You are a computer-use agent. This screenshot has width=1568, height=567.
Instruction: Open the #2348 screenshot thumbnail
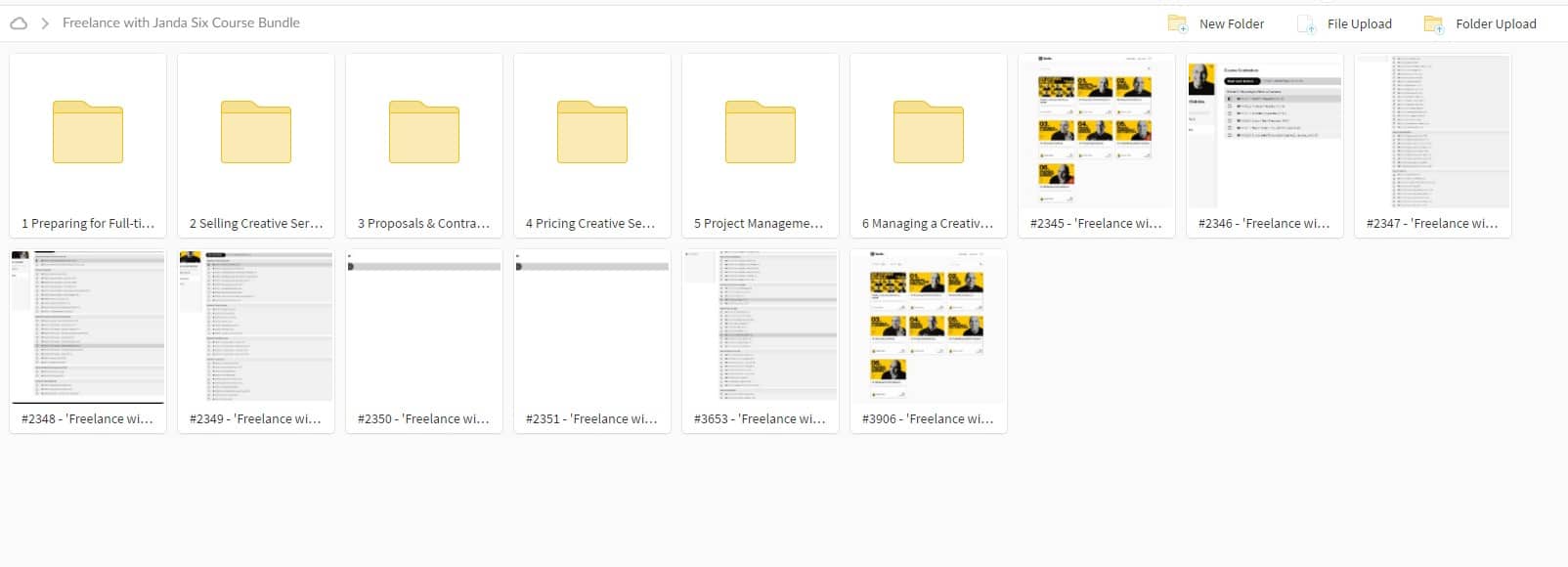click(88, 326)
